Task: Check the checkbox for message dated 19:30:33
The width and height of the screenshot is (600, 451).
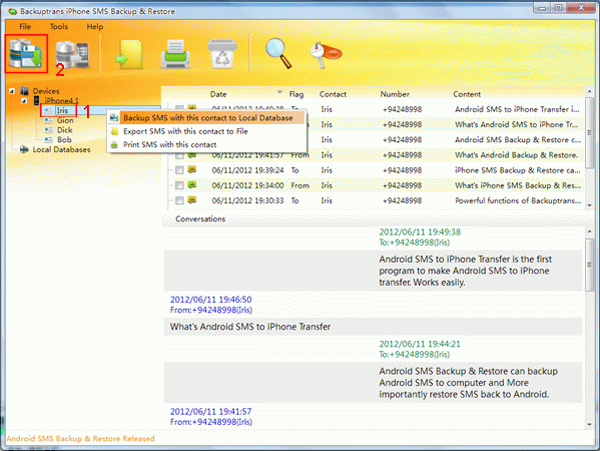Action: (x=179, y=200)
